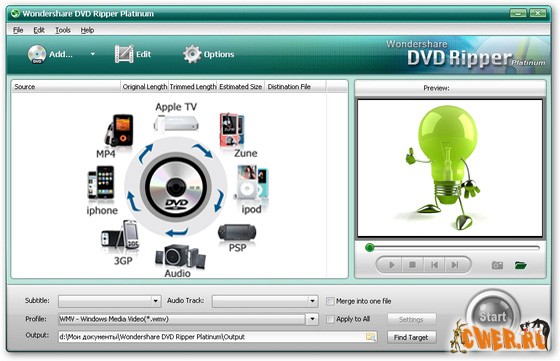The height and width of the screenshot is (361, 560).
Task: Expand the Profile format list
Action: [x=312, y=319]
